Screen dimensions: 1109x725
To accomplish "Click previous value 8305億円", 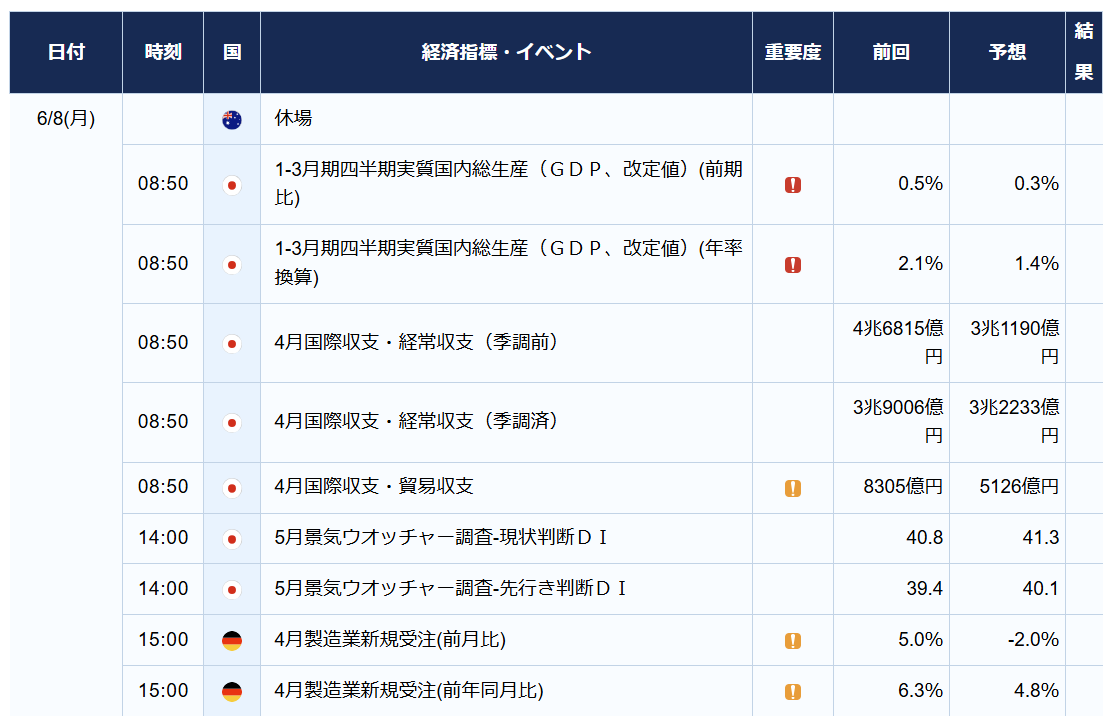I will (903, 487).
